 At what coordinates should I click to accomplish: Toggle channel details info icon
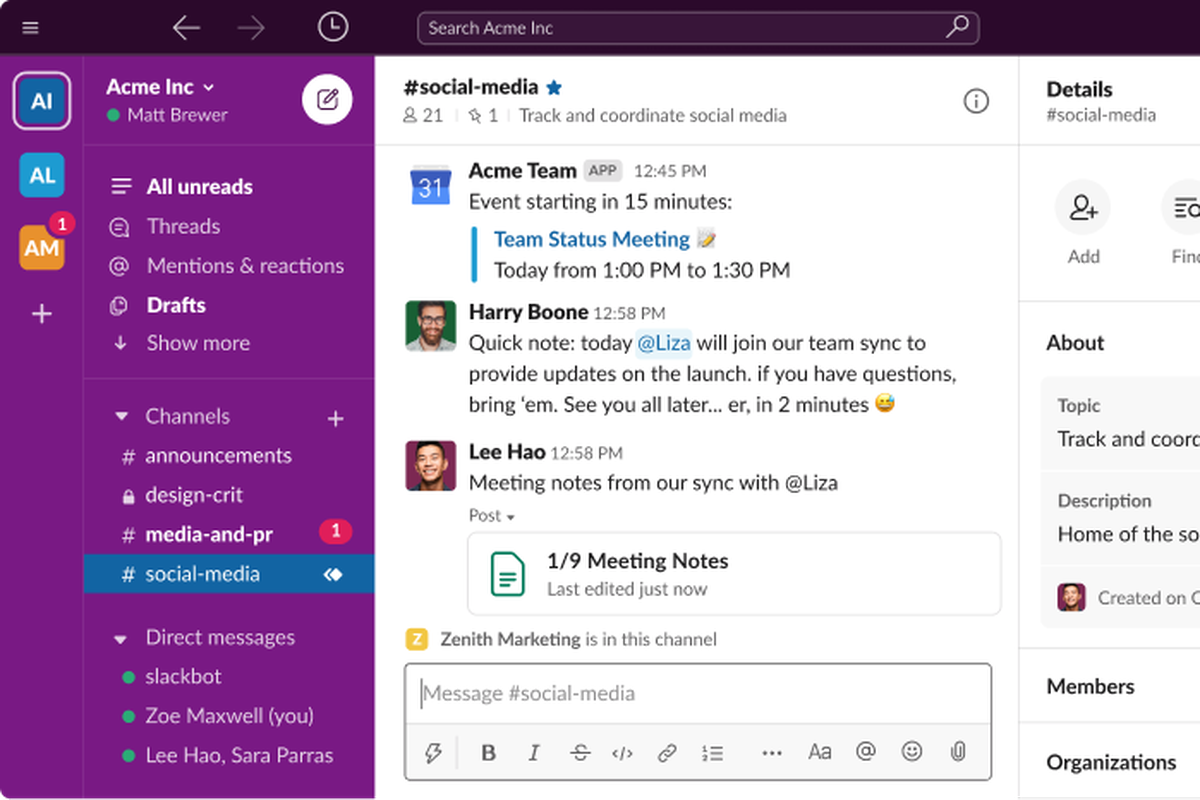point(976,100)
